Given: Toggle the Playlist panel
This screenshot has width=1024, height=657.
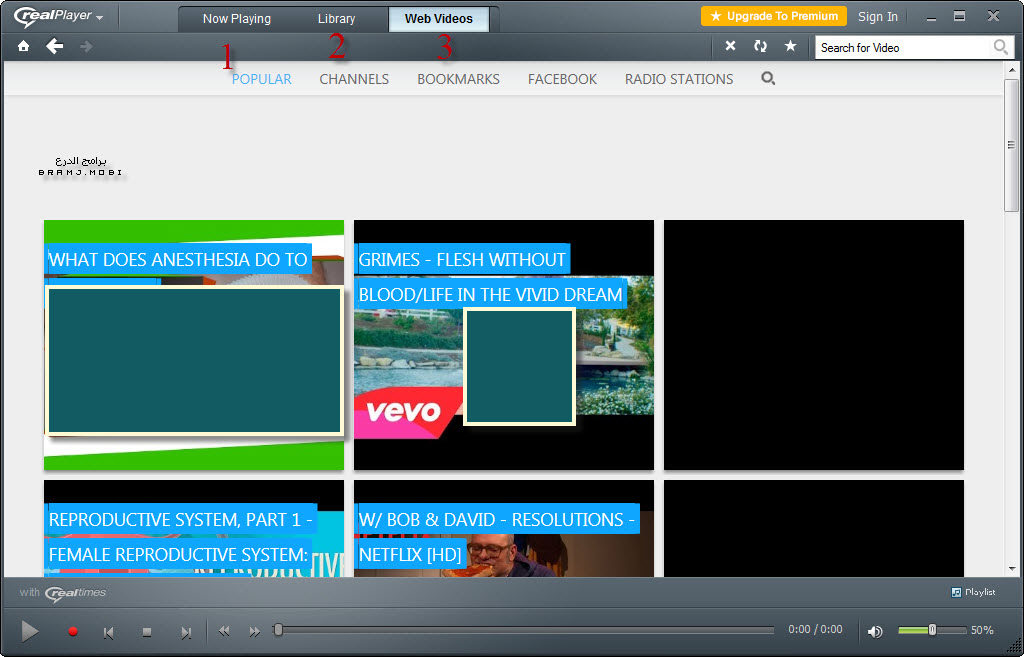Looking at the screenshot, I should [x=973, y=592].
